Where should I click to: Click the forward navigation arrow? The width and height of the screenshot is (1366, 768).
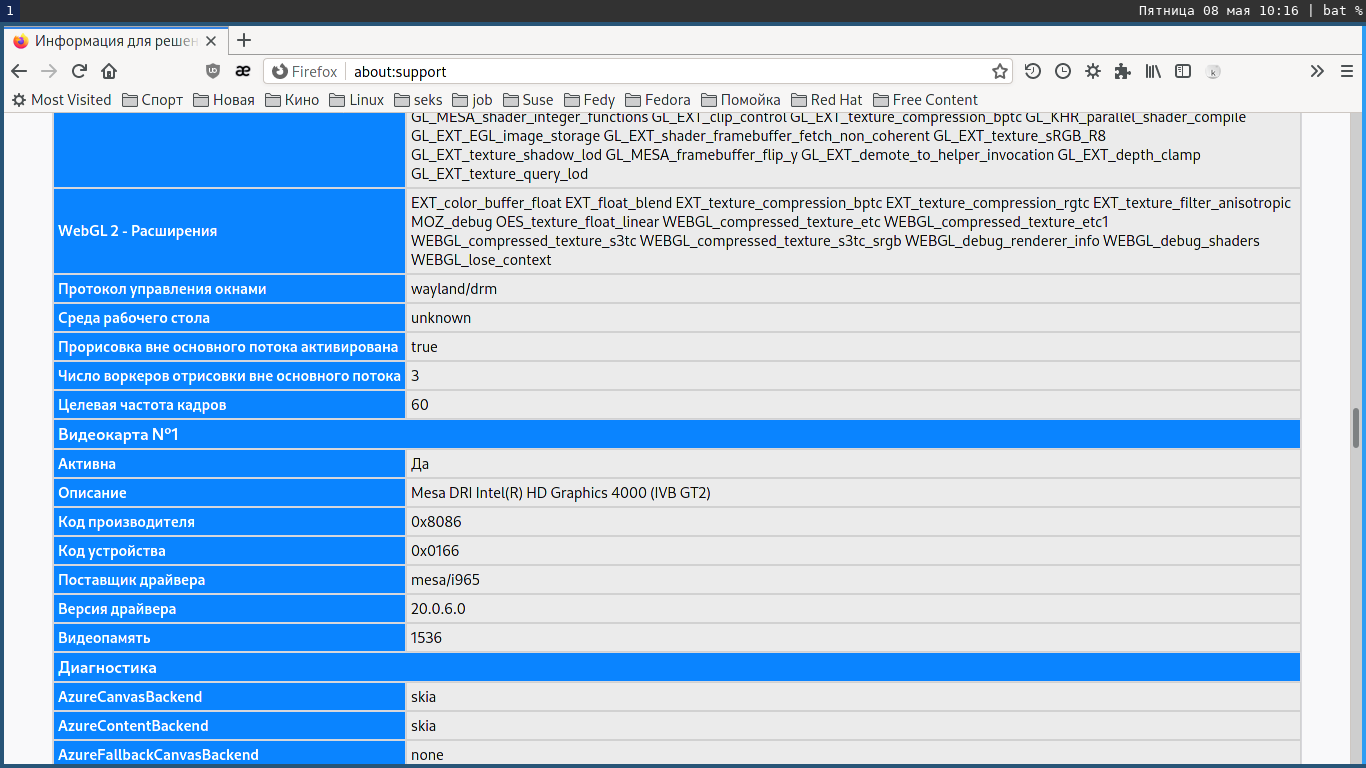[x=49, y=71]
